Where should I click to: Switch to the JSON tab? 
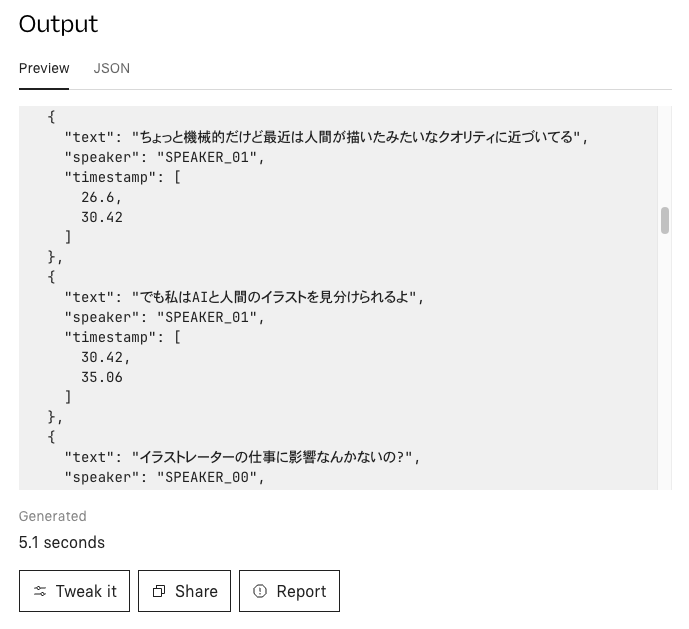[x=111, y=68]
